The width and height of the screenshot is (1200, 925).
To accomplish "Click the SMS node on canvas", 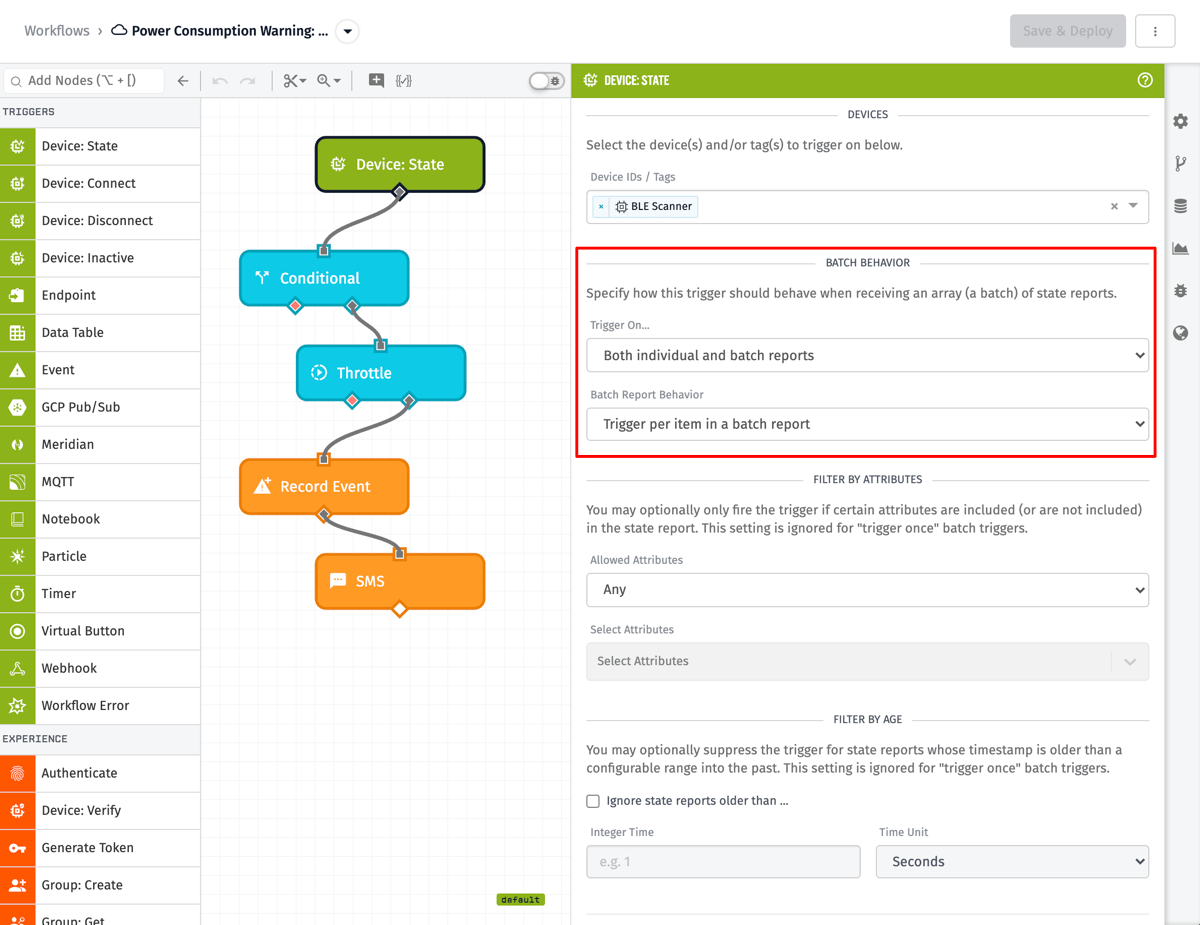I will (400, 581).
